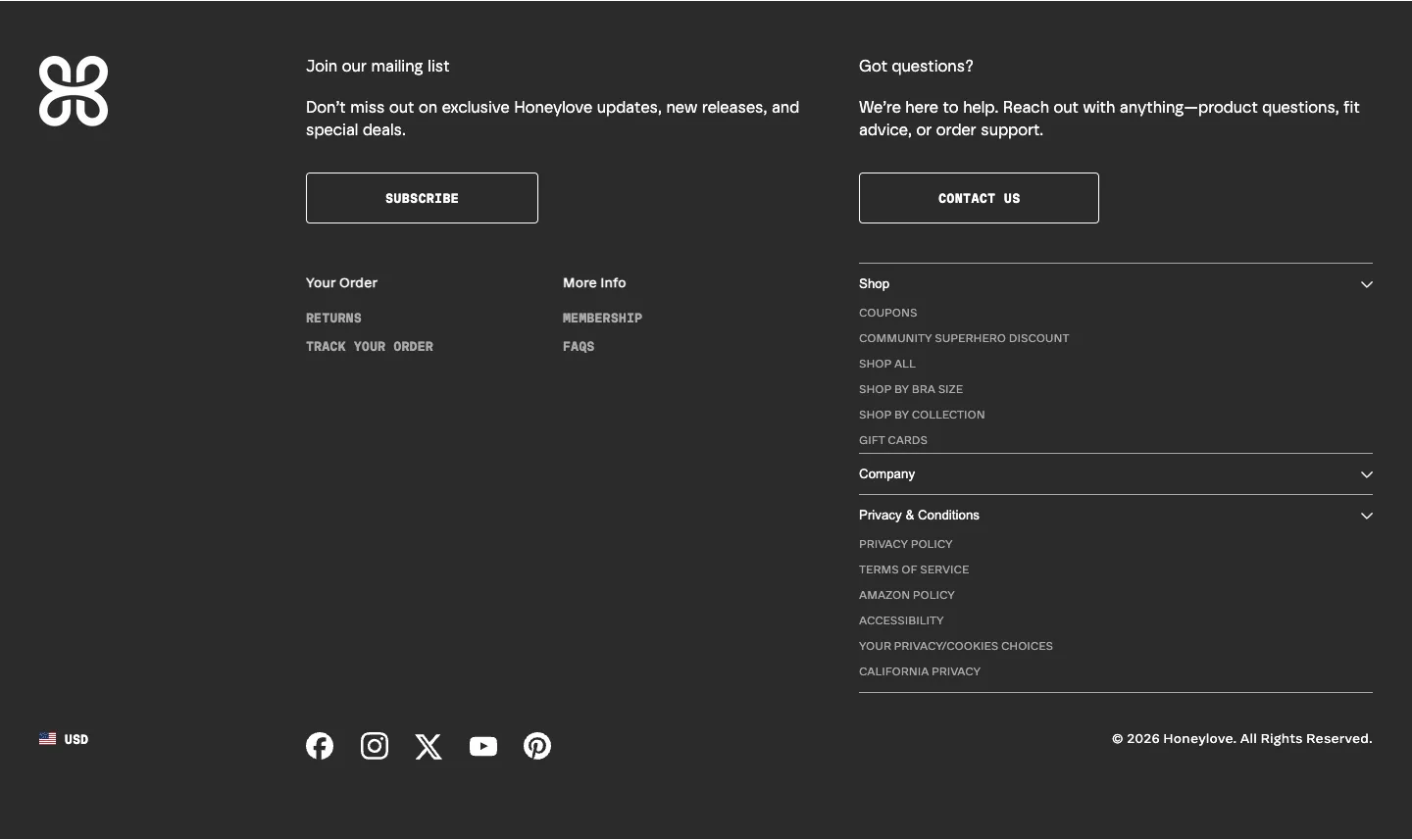1412x840 pixels.
Task: Open the Returns link
Action: (333, 318)
